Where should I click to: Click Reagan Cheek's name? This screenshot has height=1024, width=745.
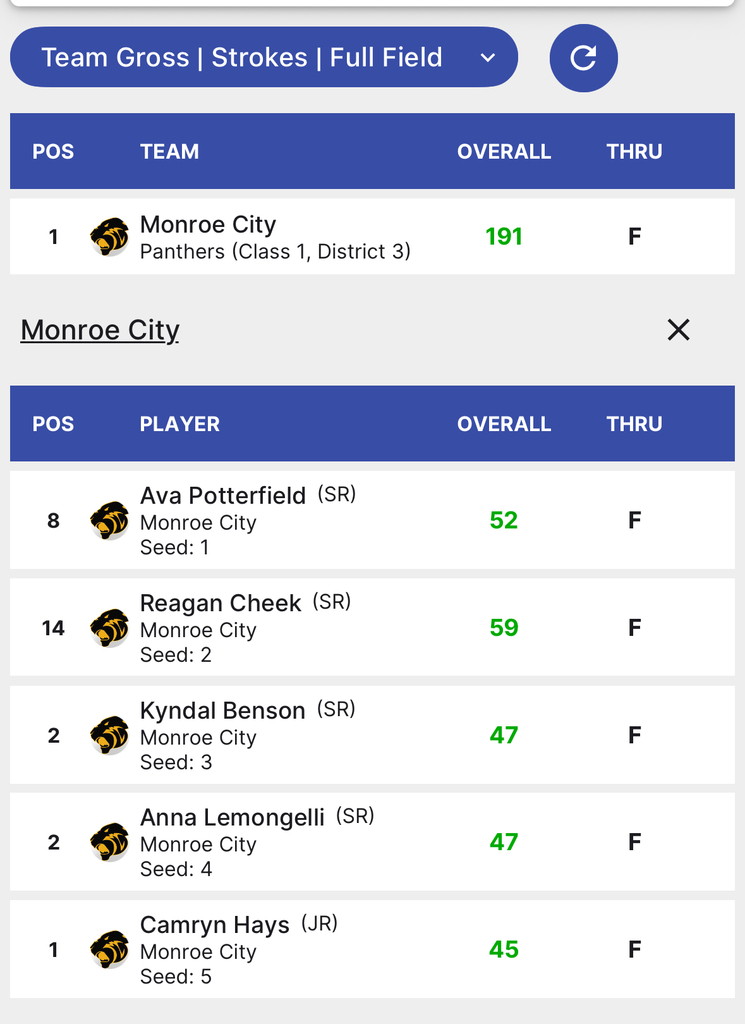tap(220, 603)
